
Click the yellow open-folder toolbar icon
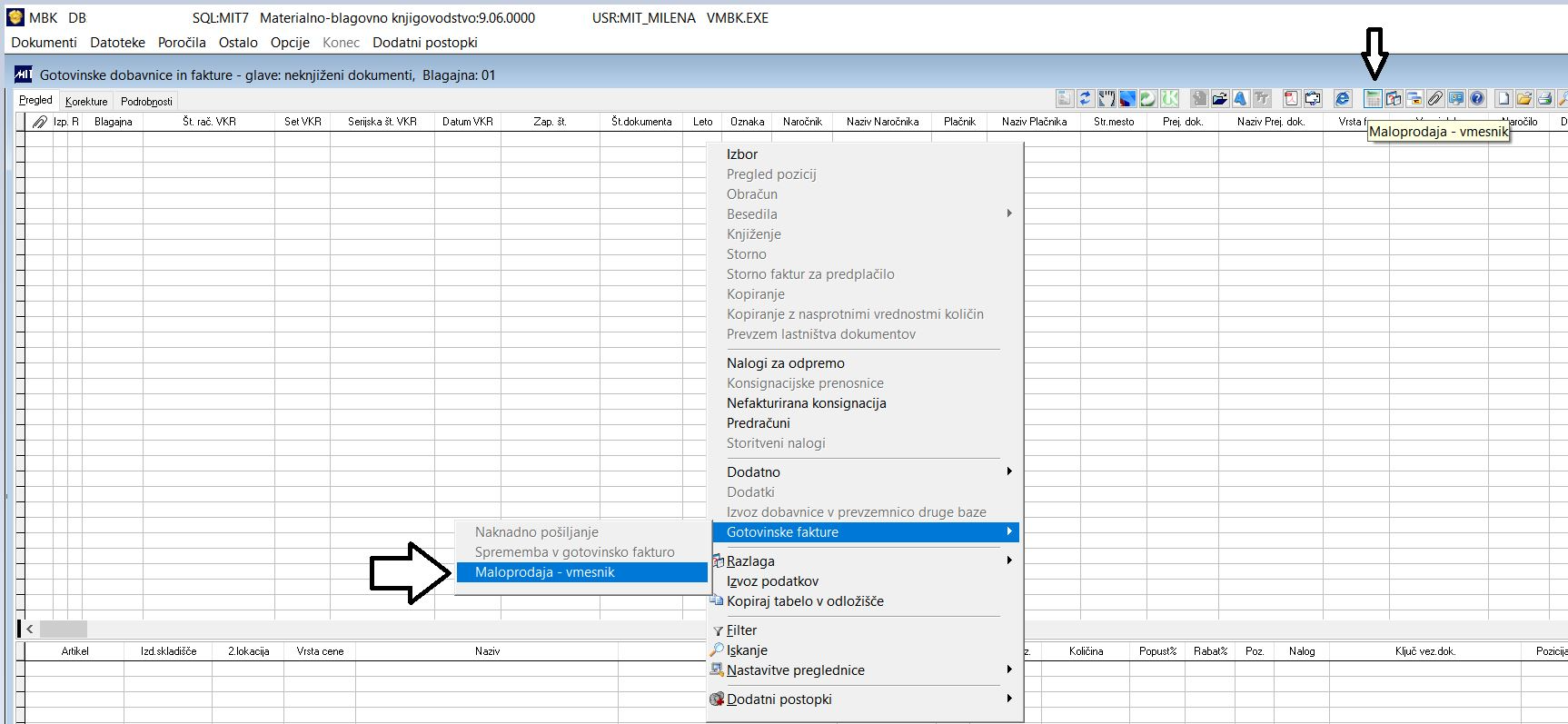pos(1524,99)
